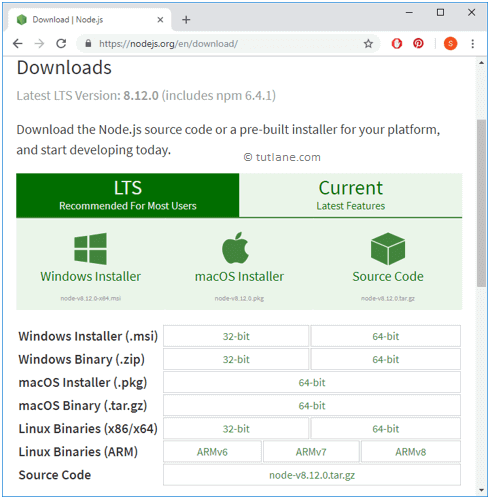Download Linux Binaries (x86/x64) 64-bit
490x499 pixels.
point(386,429)
